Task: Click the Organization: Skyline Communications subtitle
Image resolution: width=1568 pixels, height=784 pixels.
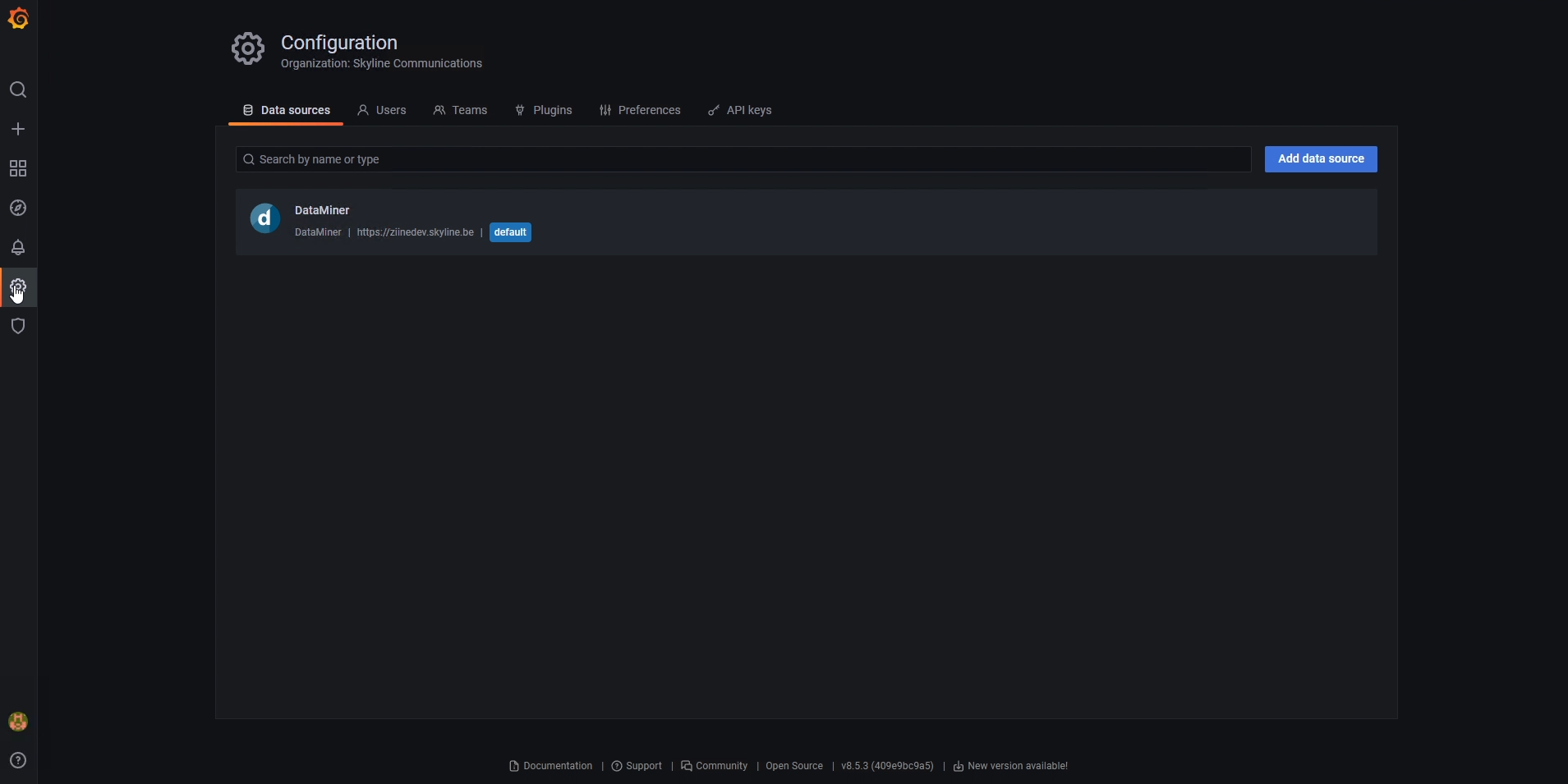Action: [x=381, y=63]
